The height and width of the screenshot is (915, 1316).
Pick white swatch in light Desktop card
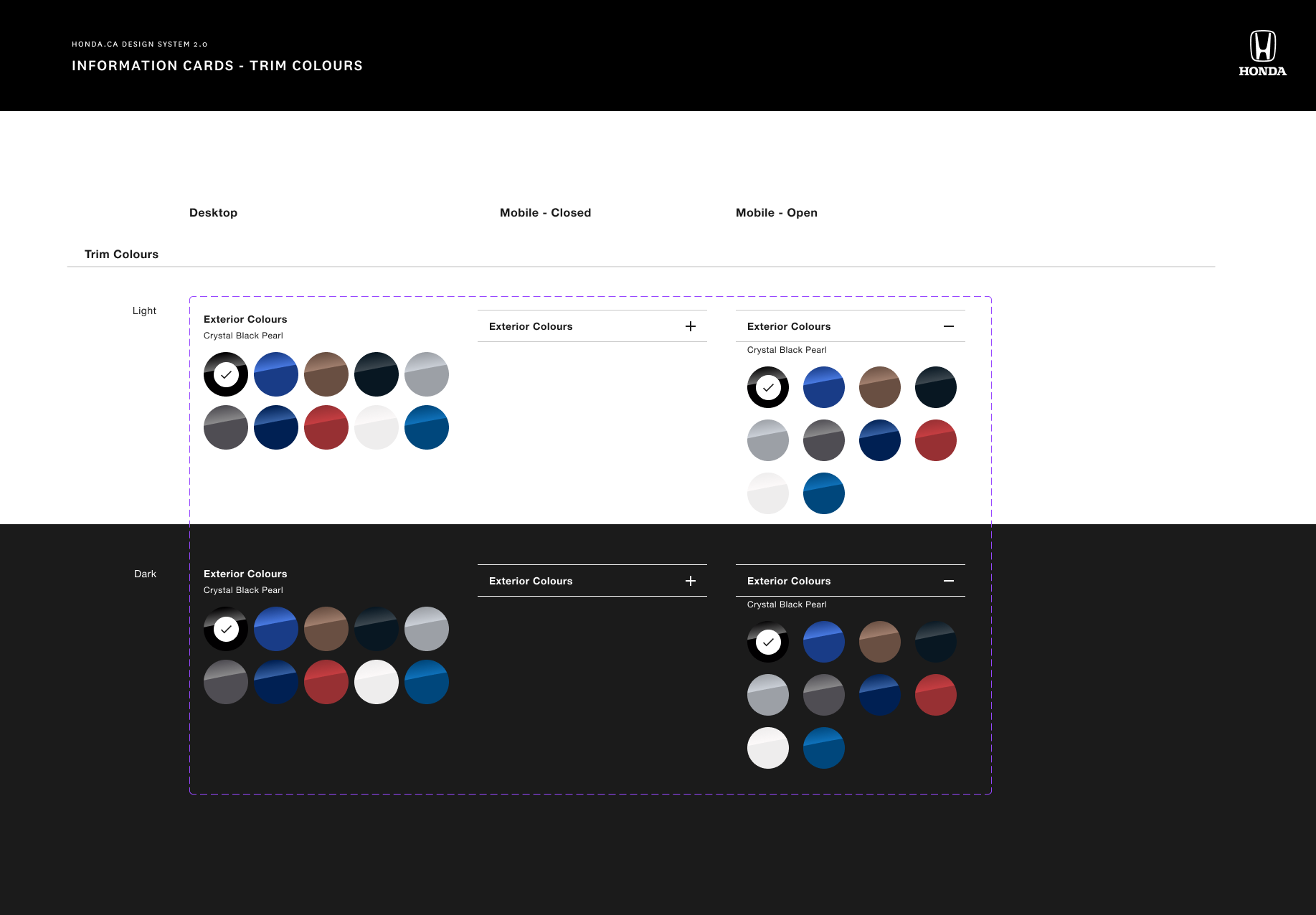(x=377, y=427)
